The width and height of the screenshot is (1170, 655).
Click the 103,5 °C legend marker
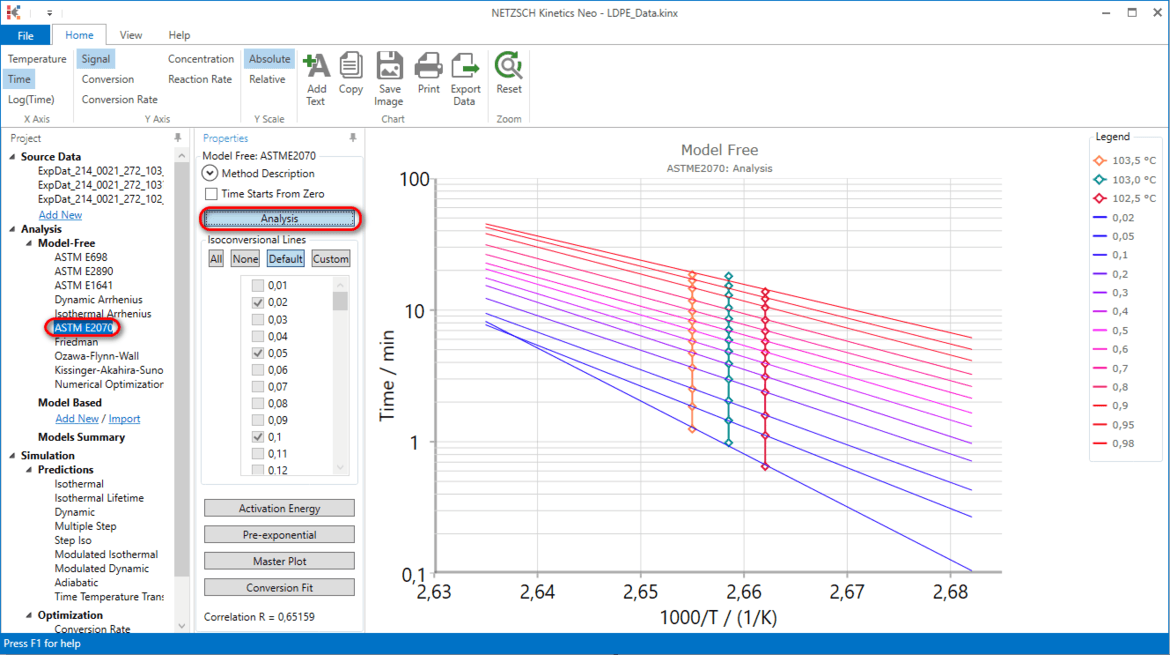(x=1099, y=160)
